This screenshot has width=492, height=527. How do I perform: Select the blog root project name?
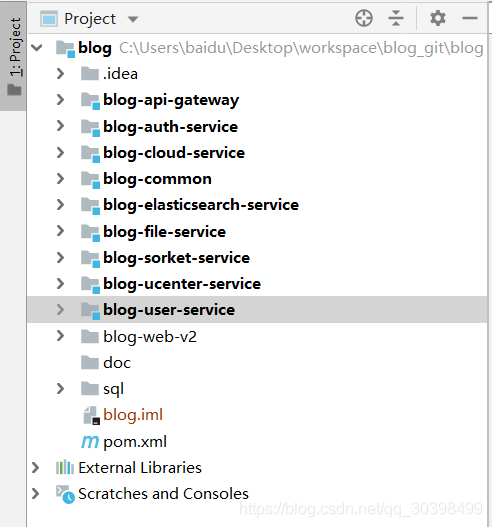pos(95,48)
